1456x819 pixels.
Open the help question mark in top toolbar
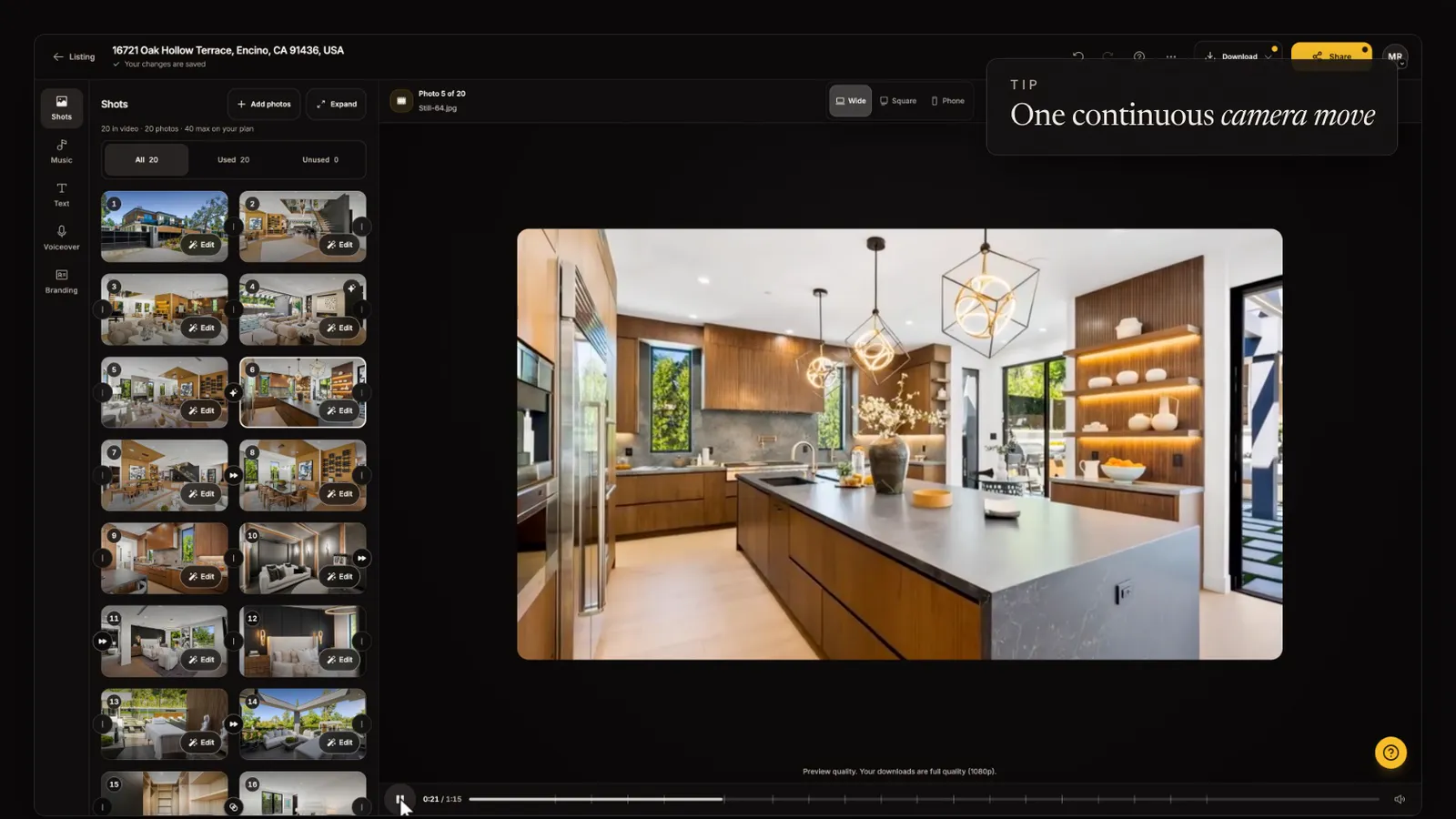[1138, 56]
